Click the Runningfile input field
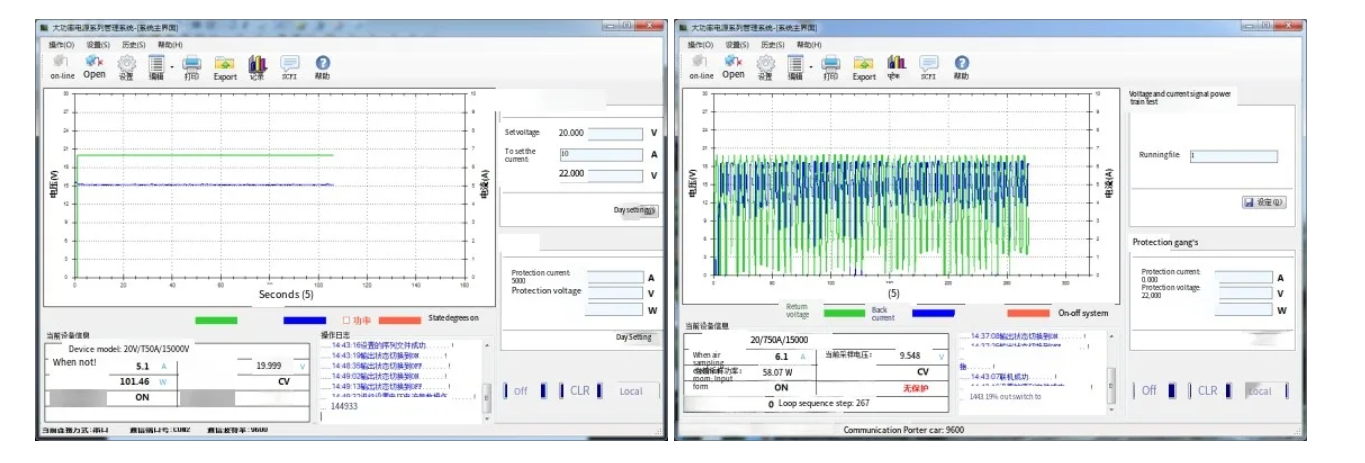The height and width of the screenshot is (463, 1365). 1233,156
